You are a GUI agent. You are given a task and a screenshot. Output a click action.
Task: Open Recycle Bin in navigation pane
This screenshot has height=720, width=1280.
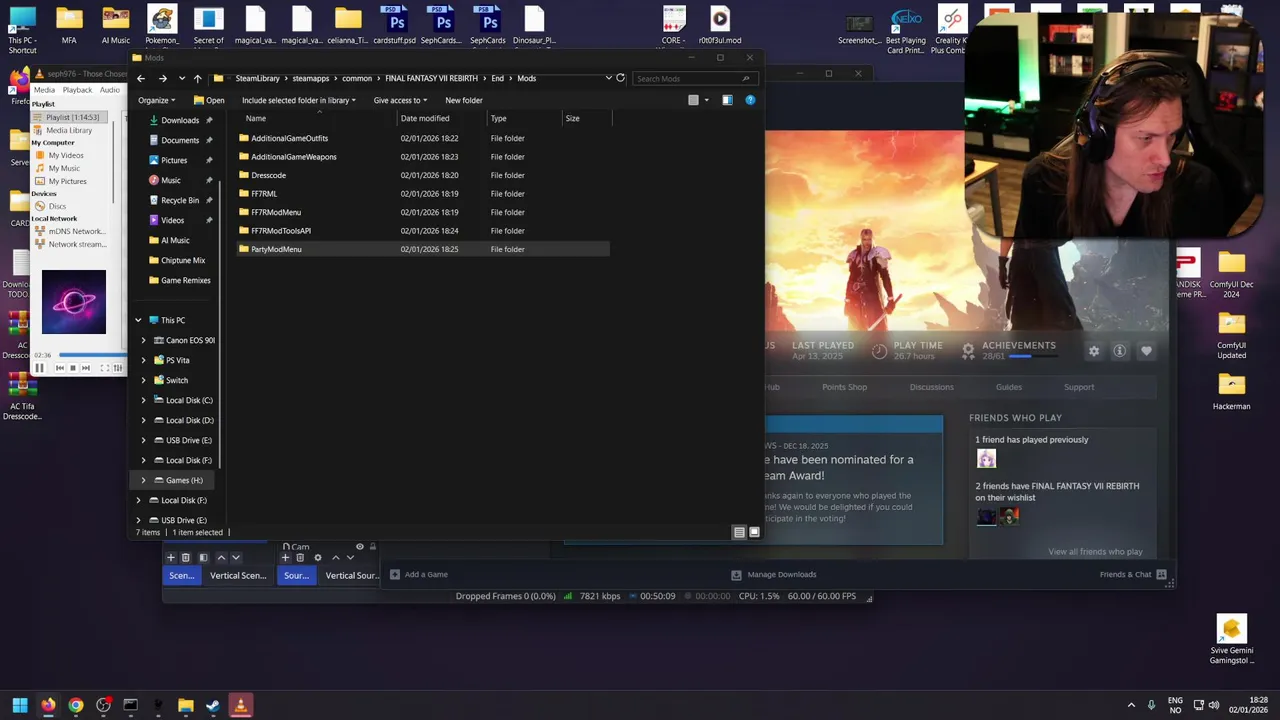pyautogui.click(x=180, y=200)
